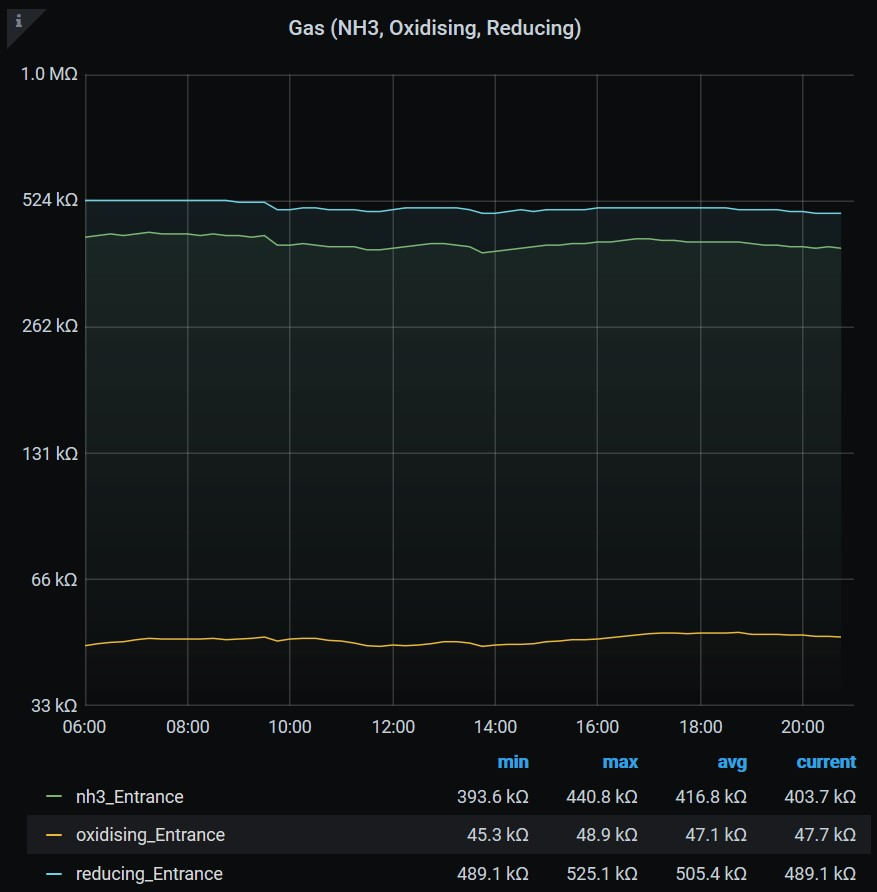Select the 393.6 kΩ nh3 min value
Viewport: 877px width, 892px height.
[x=492, y=797]
